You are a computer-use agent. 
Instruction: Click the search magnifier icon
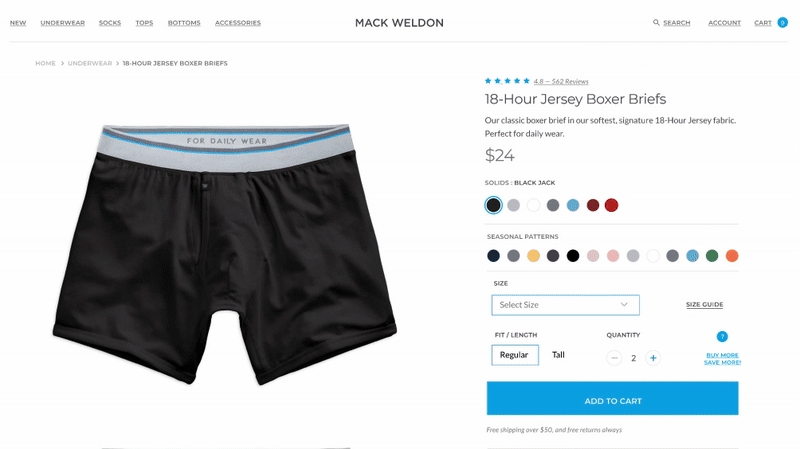pos(656,22)
